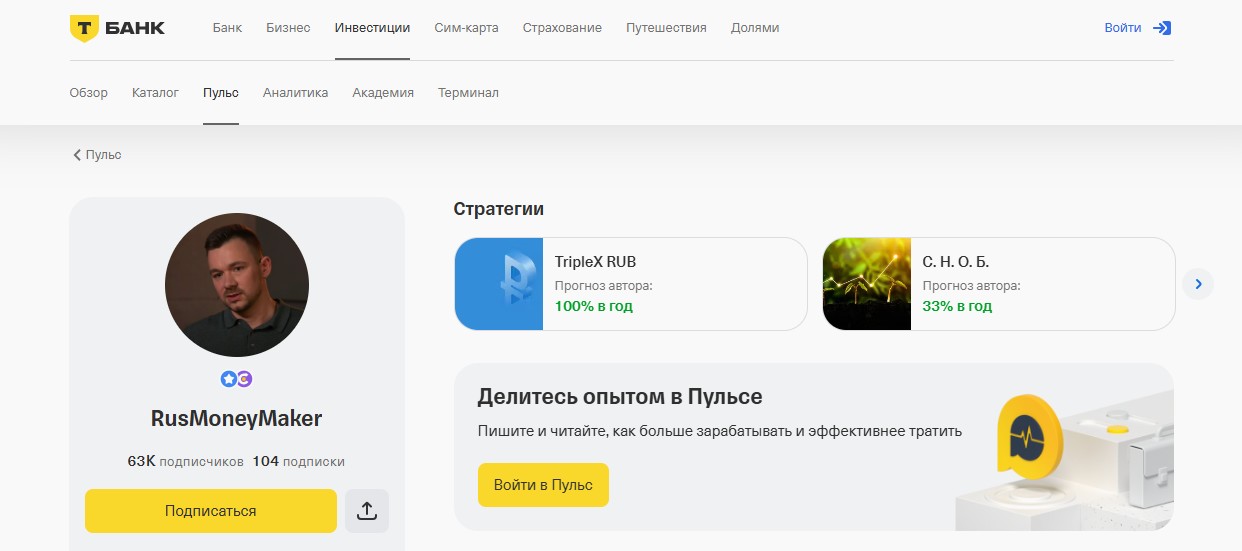Screen dimensions: 1242x551
Task: Click the Стратегии heading
Action: (x=499, y=209)
